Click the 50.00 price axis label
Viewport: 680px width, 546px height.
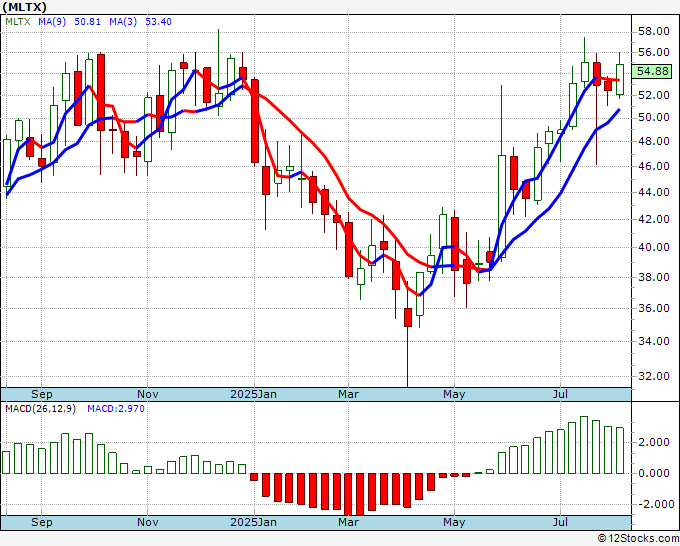click(654, 118)
